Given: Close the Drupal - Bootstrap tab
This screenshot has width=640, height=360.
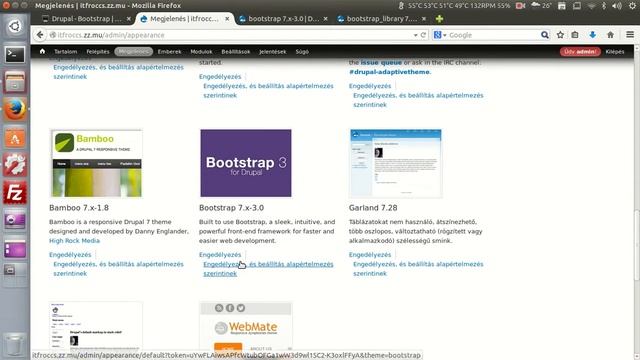Looking at the screenshot, I should (129, 19).
